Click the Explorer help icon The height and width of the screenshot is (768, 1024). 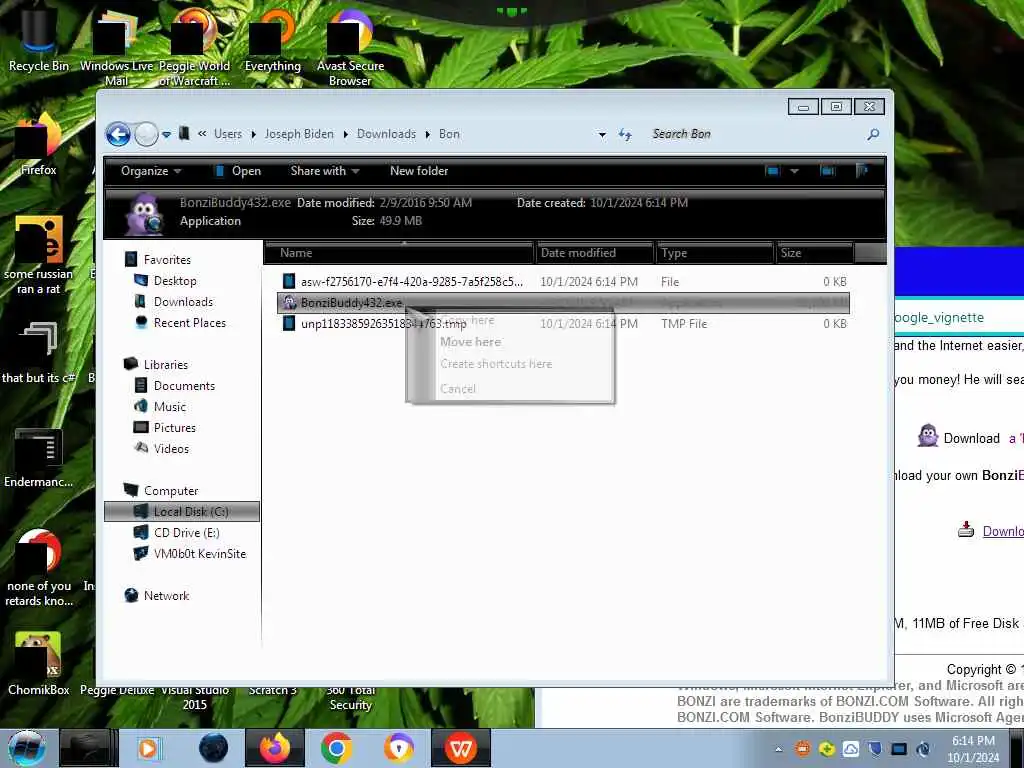point(861,171)
